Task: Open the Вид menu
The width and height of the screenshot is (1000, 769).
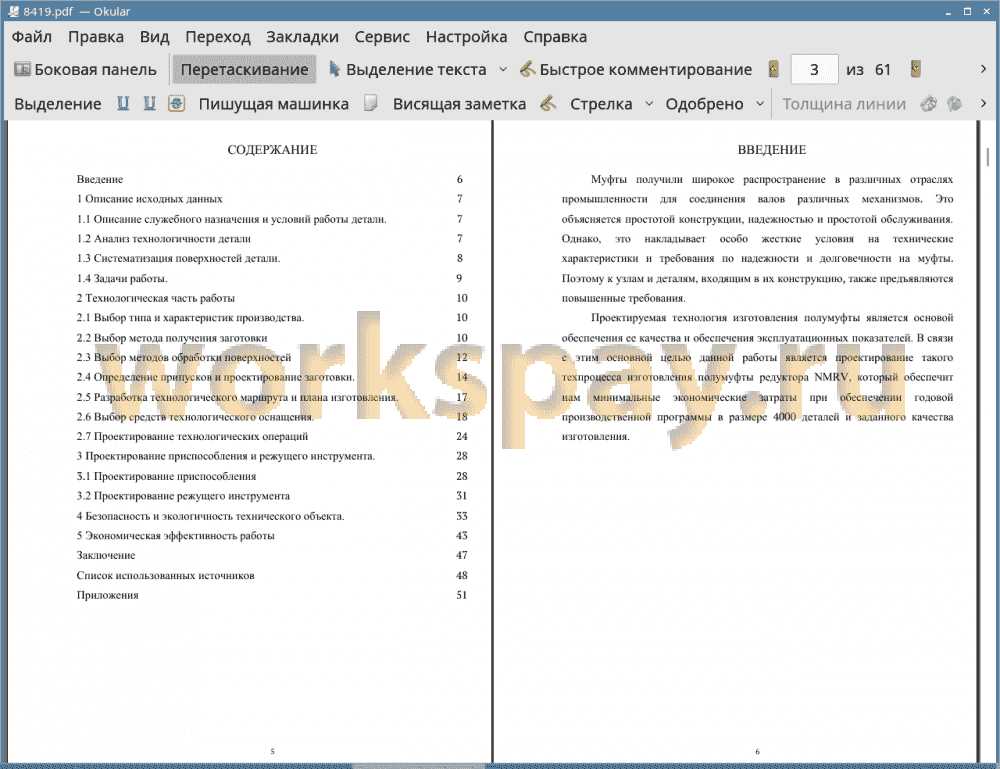Action: 154,37
